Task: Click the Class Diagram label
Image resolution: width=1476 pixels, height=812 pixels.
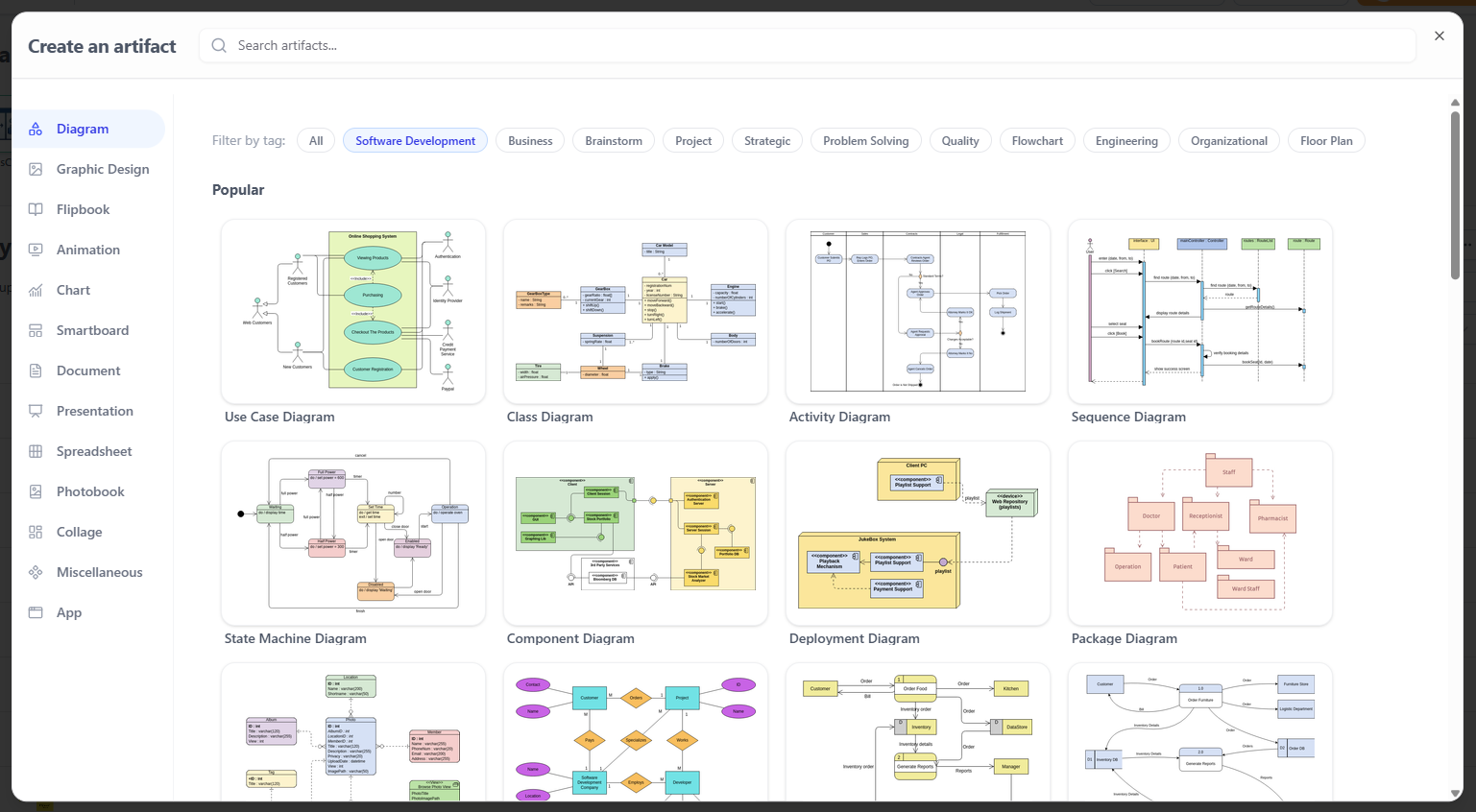Action: point(550,417)
